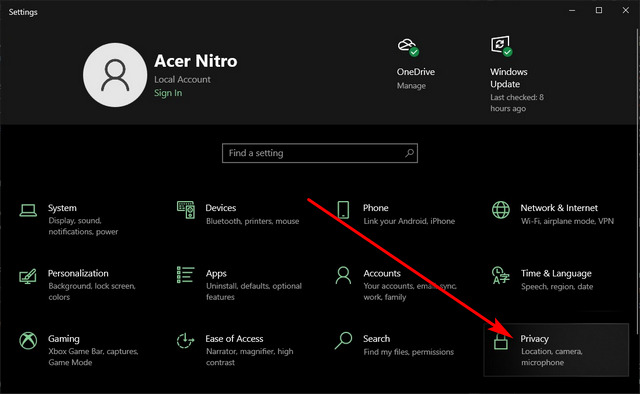Click 'Wi-Fi, airplane mode, VPN' description
Screen dimensions: 640x394
point(567,221)
